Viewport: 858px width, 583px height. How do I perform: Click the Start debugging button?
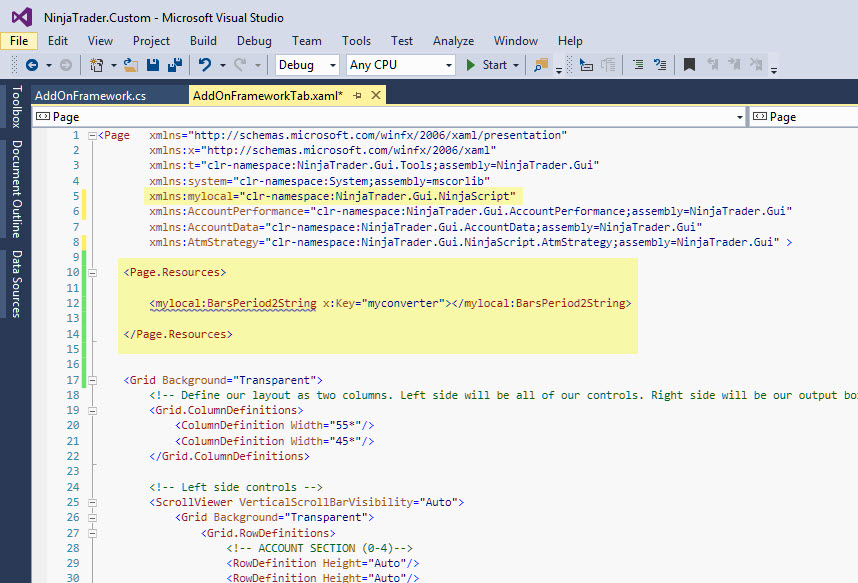coord(487,65)
